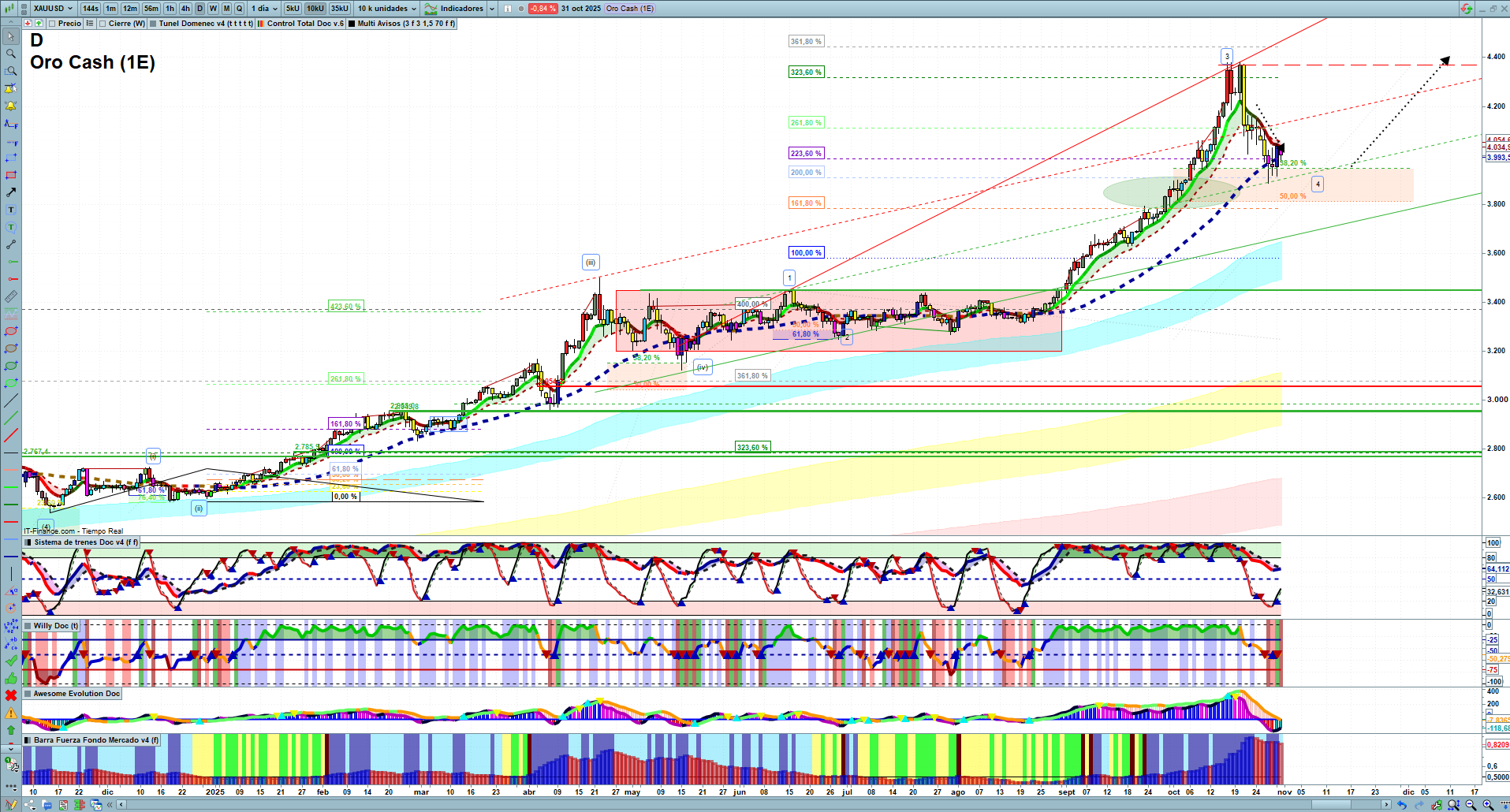Select the red rectangle drawing tool

(11, 175)
